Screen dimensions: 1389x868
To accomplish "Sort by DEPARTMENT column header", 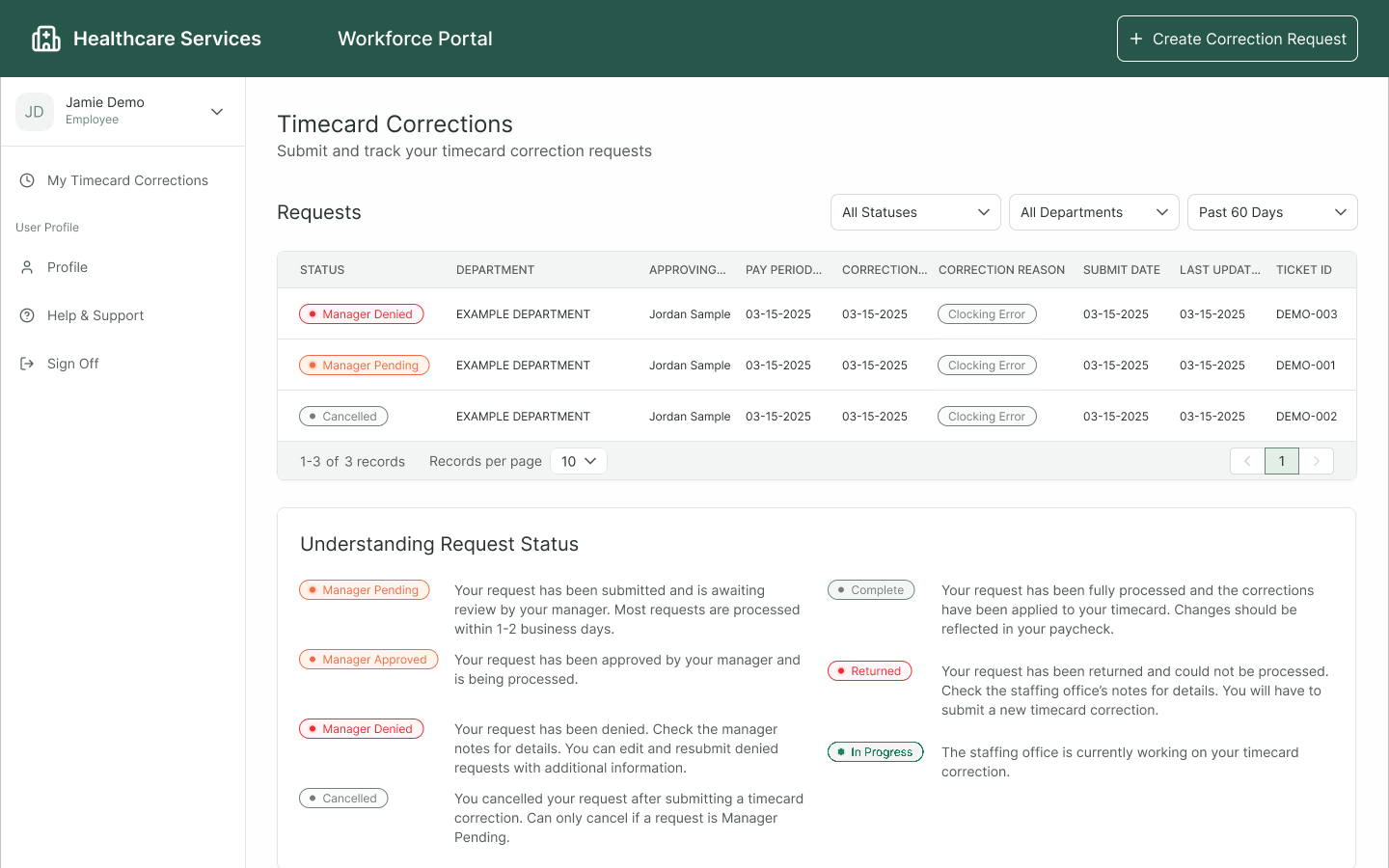I will [495, 270].
